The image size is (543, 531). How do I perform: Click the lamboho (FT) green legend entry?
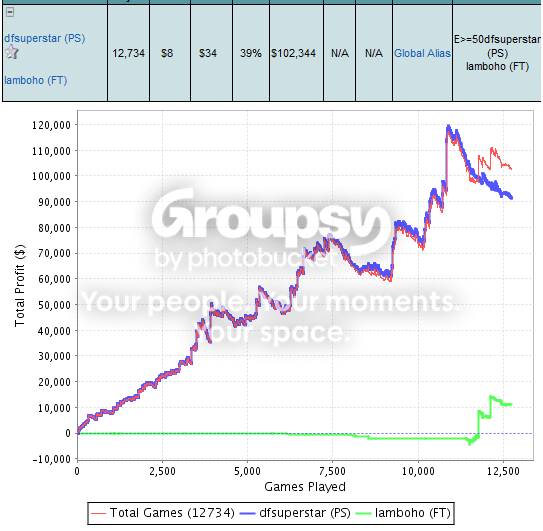pos(403,513)
